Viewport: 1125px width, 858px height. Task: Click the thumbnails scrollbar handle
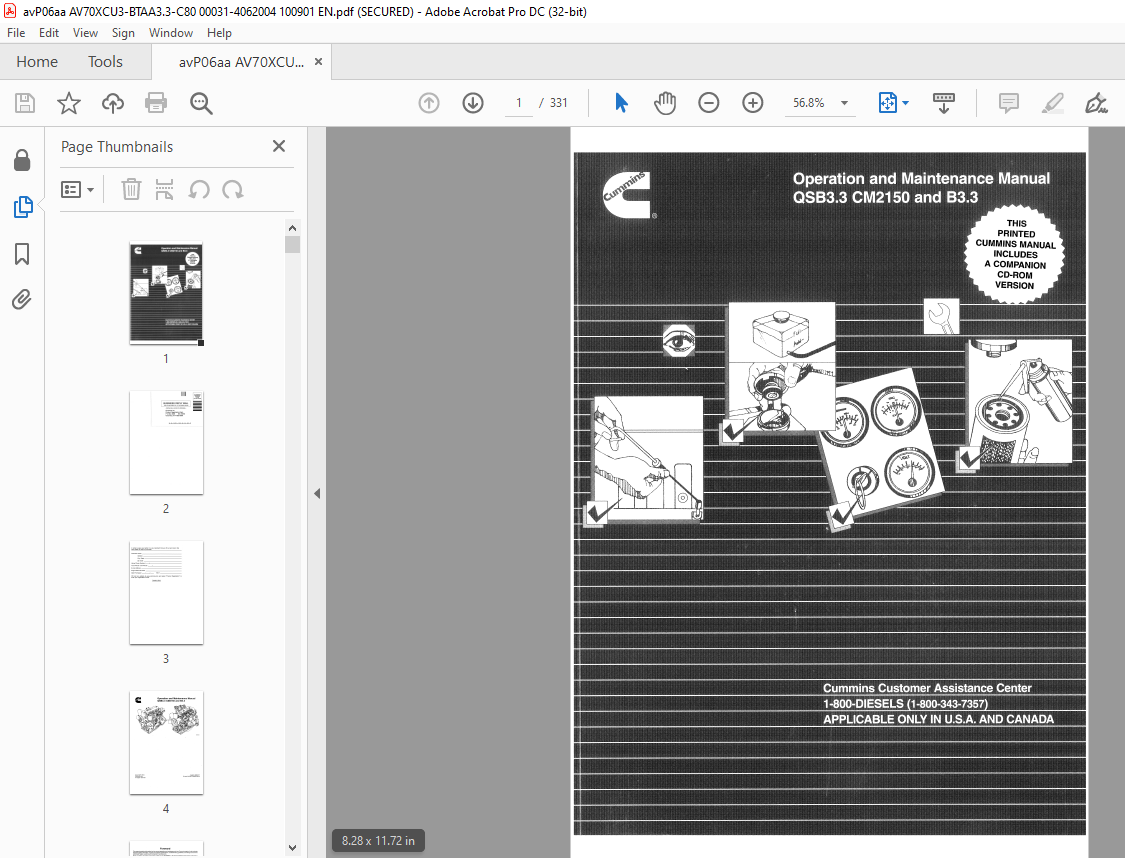tap(292, 245)
